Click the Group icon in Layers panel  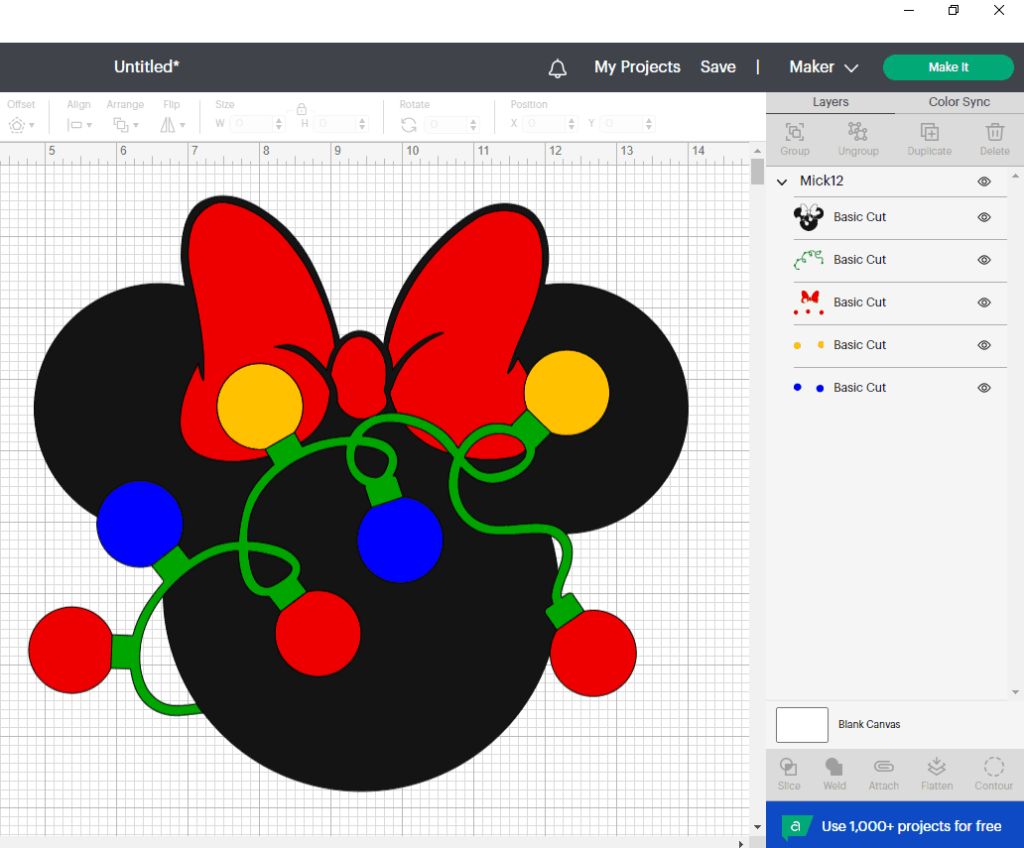pos(794,133)
